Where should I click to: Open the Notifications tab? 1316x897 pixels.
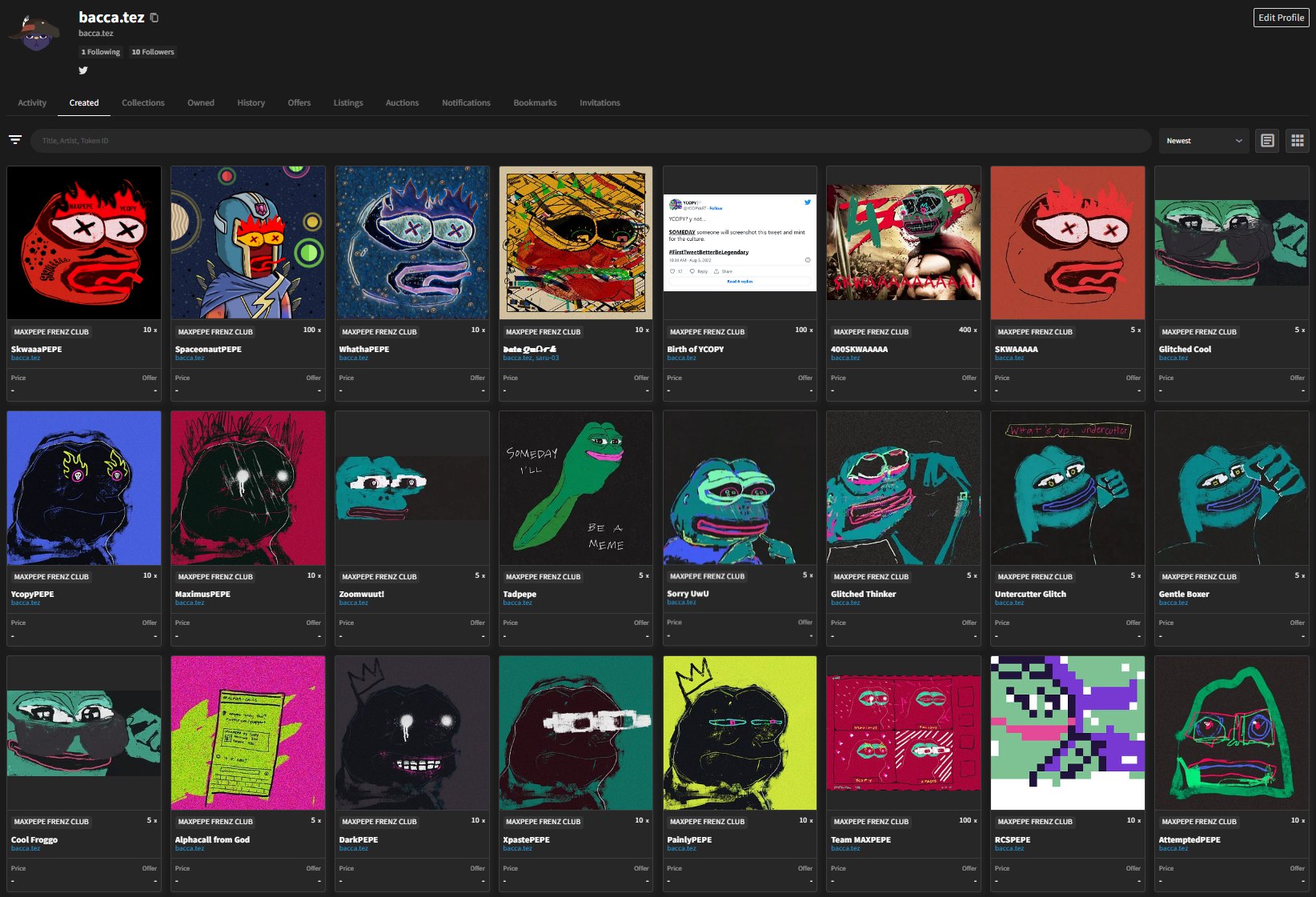pyautogui.click(x=466, y=102)
